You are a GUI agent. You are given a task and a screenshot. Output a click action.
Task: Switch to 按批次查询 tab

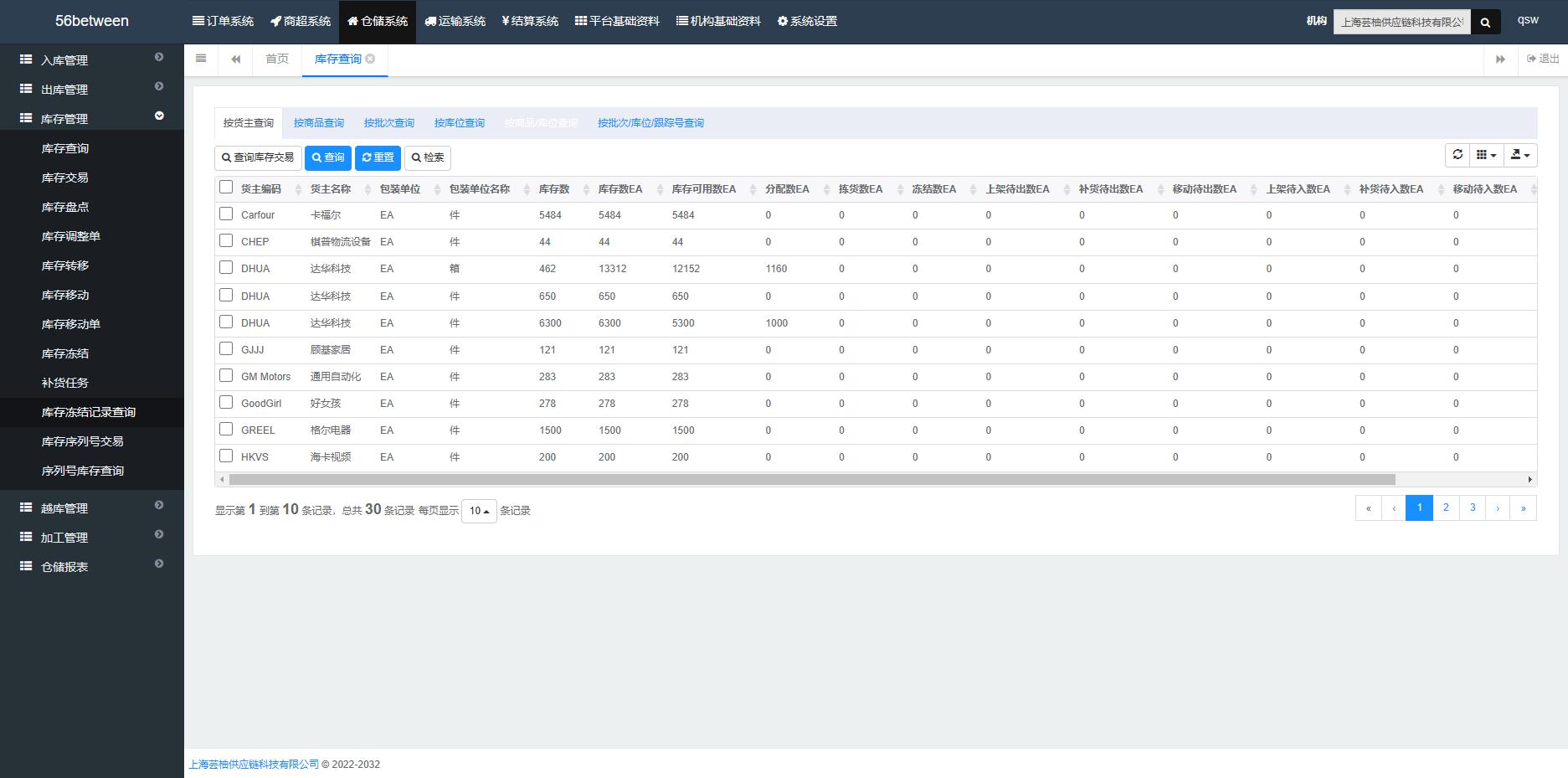tap(389, 123)
